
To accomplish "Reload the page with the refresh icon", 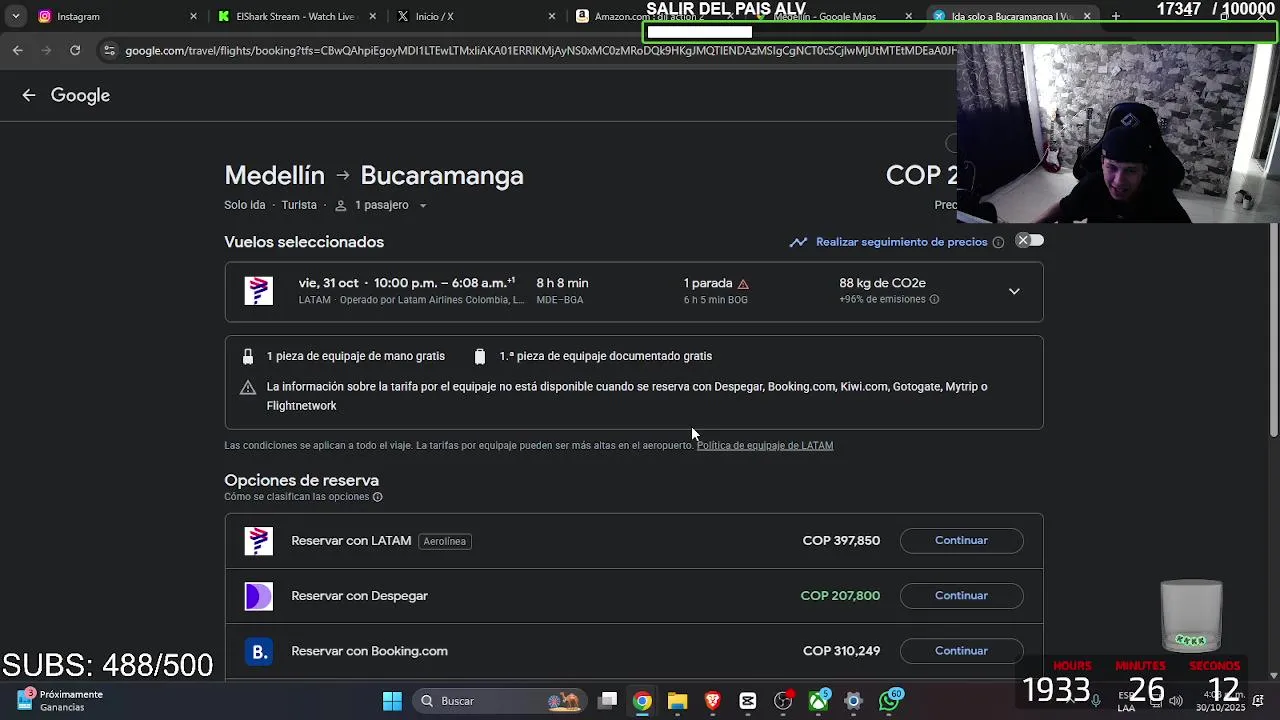I will [x=75, y=50].
